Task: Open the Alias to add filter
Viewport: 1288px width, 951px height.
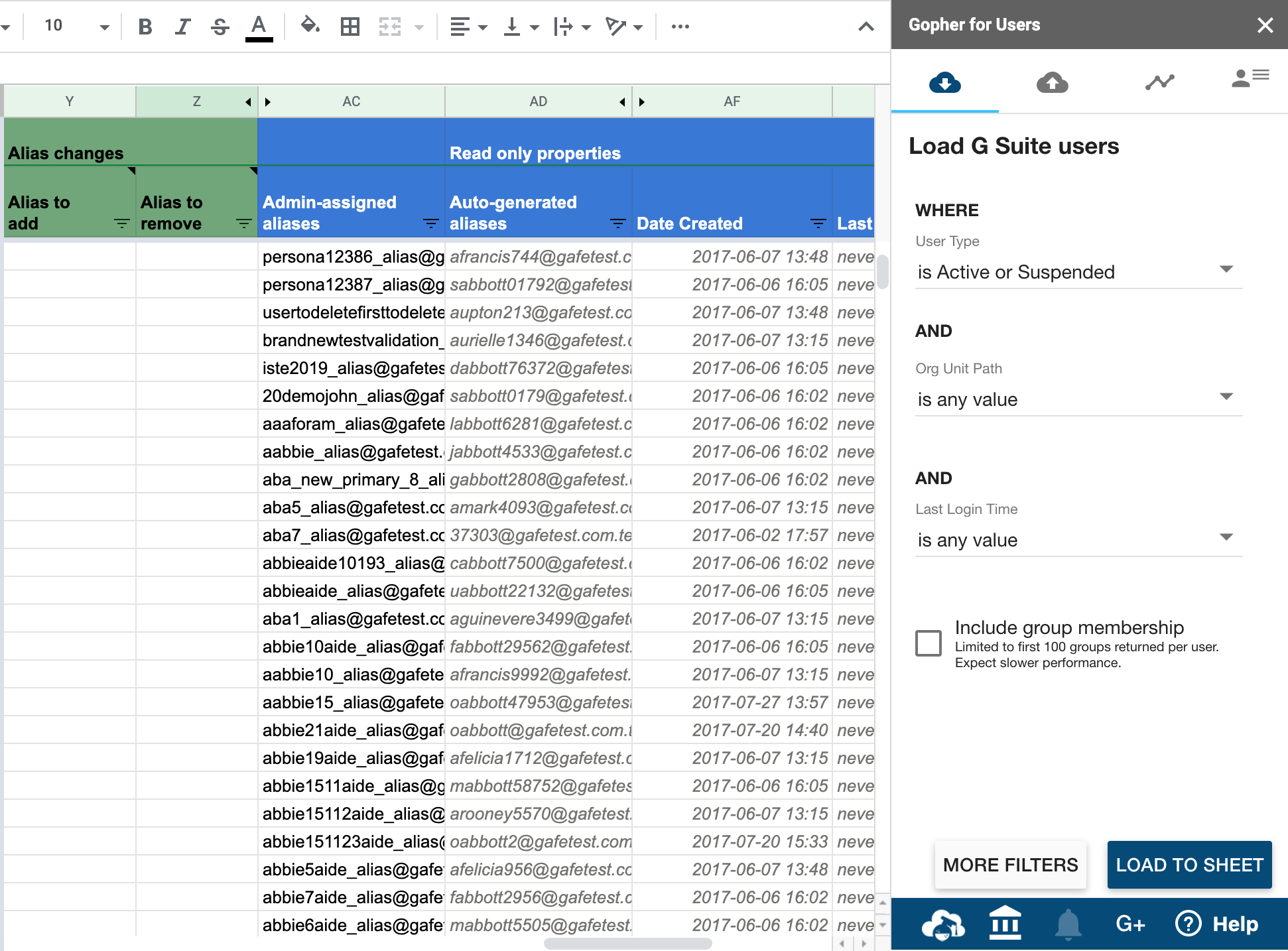Action: coord(121,223)
